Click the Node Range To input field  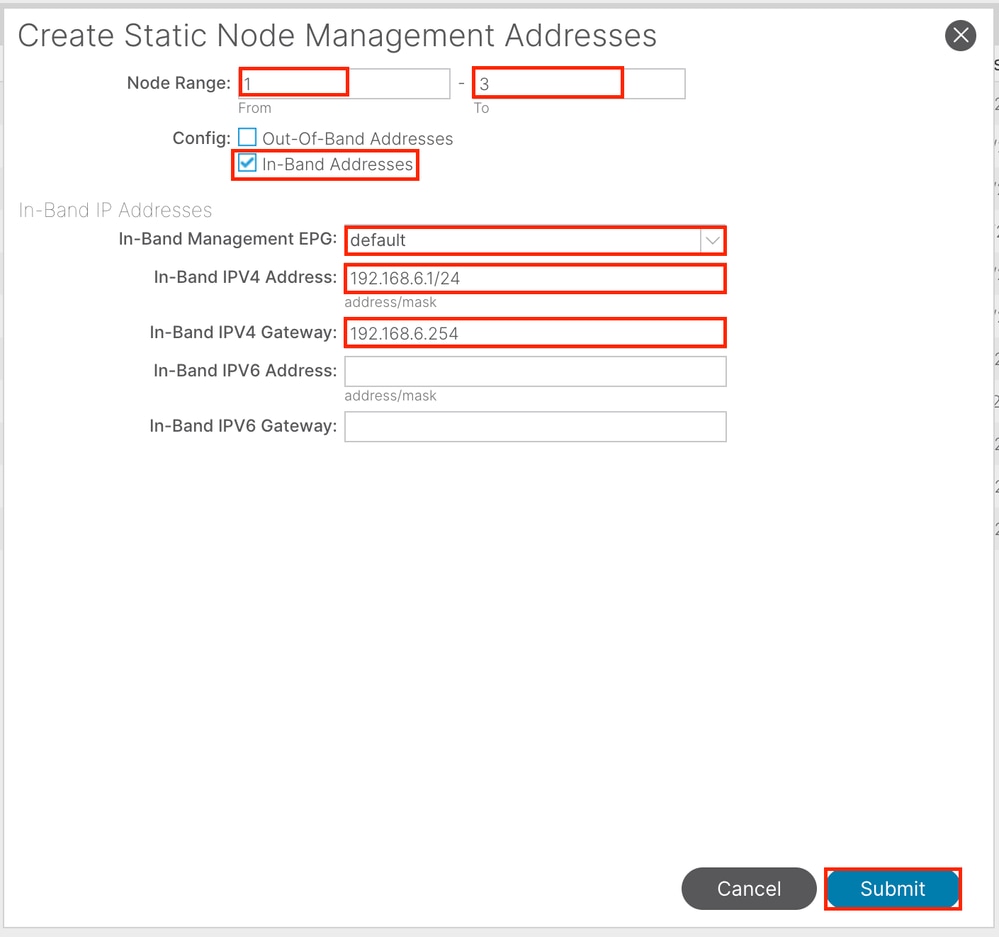click(579, 83)
